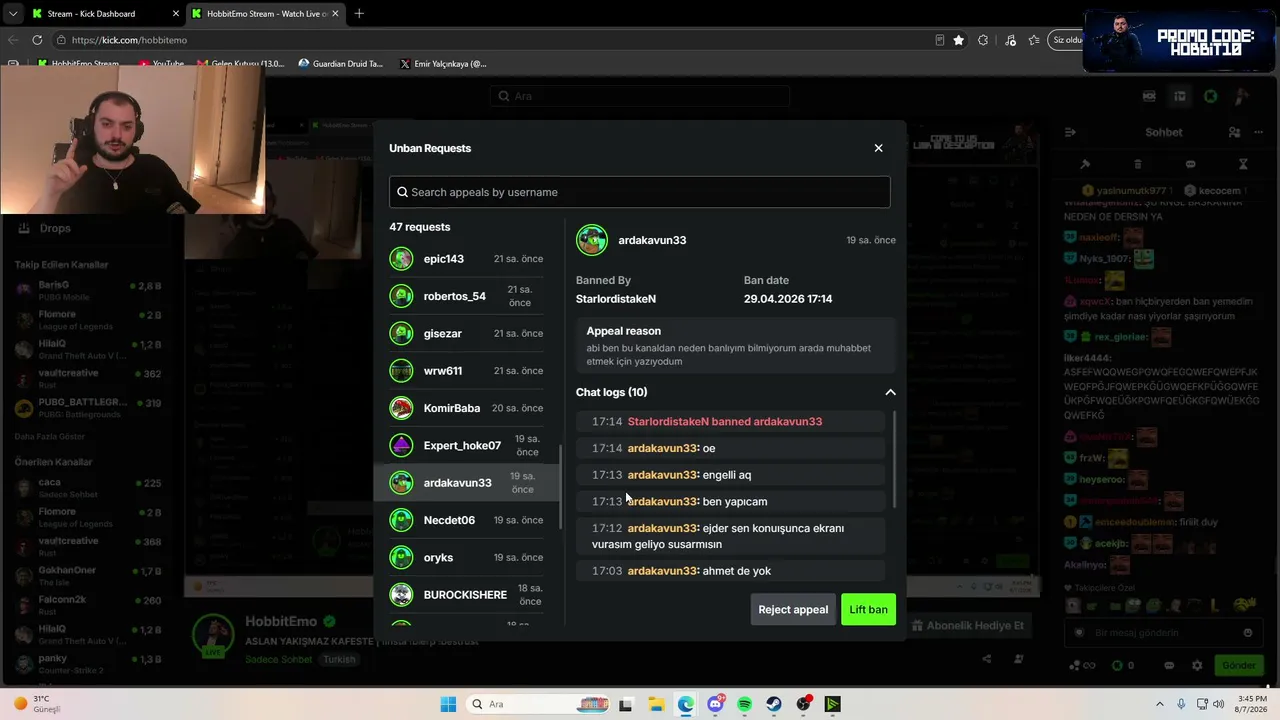The height and width of the screenshot is (720, 1280).
Task: Open epic143's unban request
Action: coord(466,259)
